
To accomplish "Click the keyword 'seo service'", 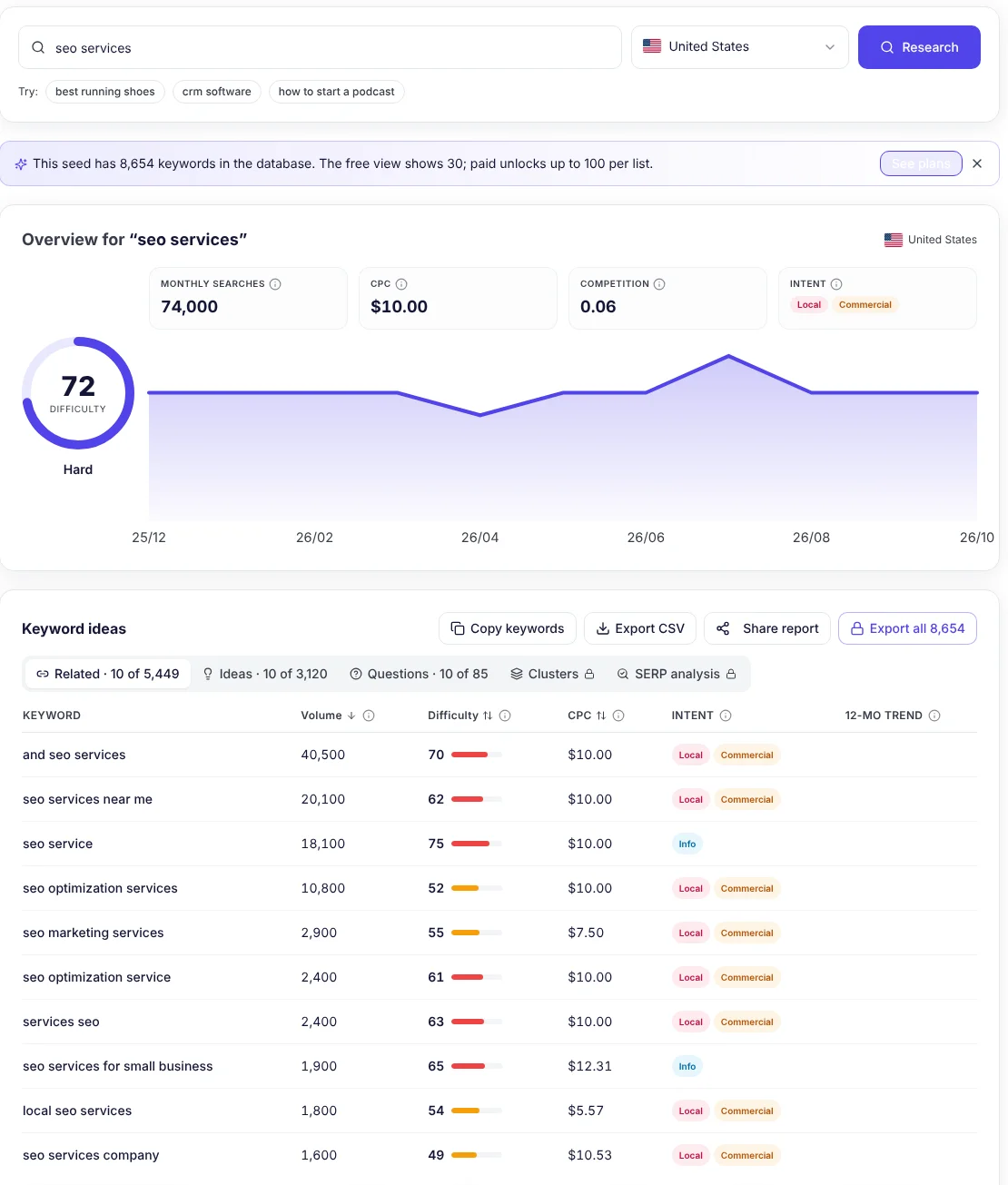I will pyautogui.click(x=58, y=844).
